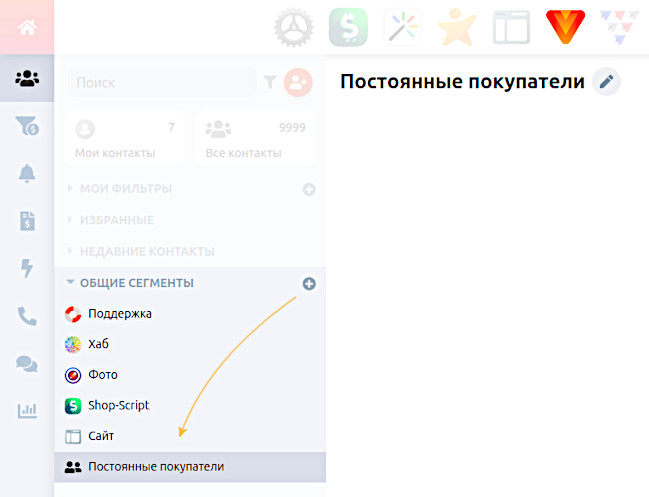The image size is (649, 497).
Task: Launch the paper planes mailer app icon
Action: coord(619,27)
